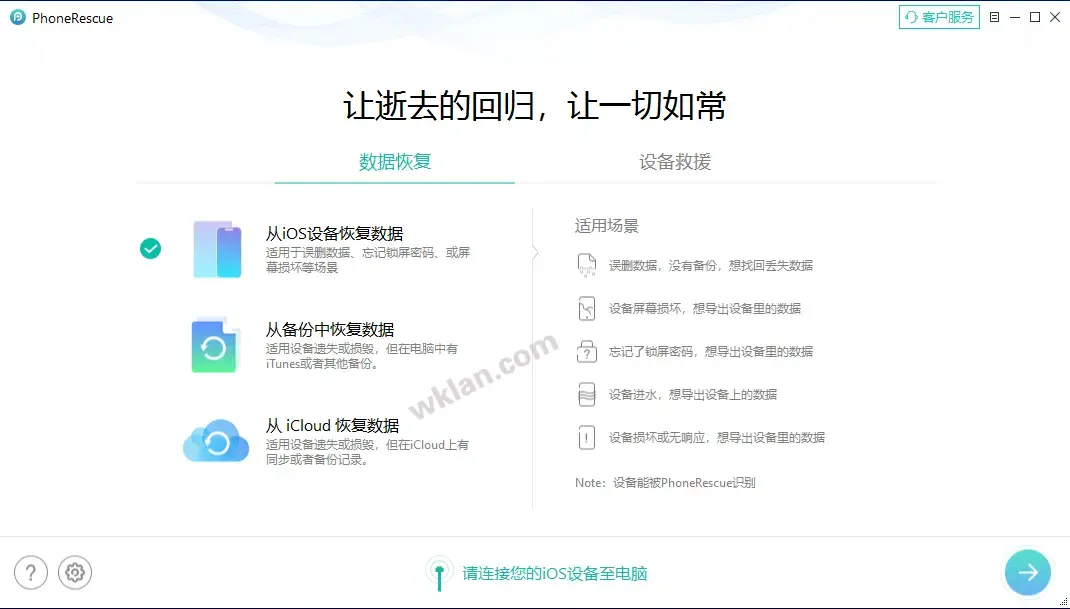Choose 从iOS设备恢复数据 option
The height and width of the screenshot is (609, 1070).
(334, 233)
